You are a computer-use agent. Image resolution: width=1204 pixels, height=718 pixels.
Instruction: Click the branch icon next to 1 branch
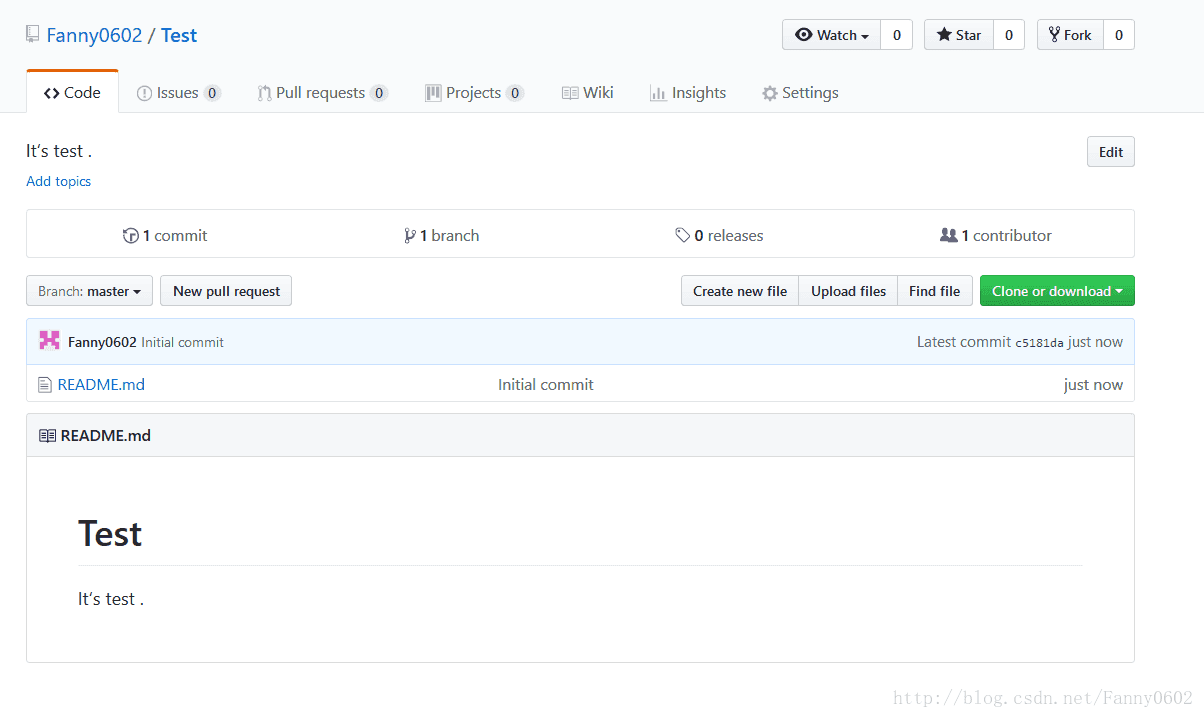pyautogui.click(x=410, y=236)
